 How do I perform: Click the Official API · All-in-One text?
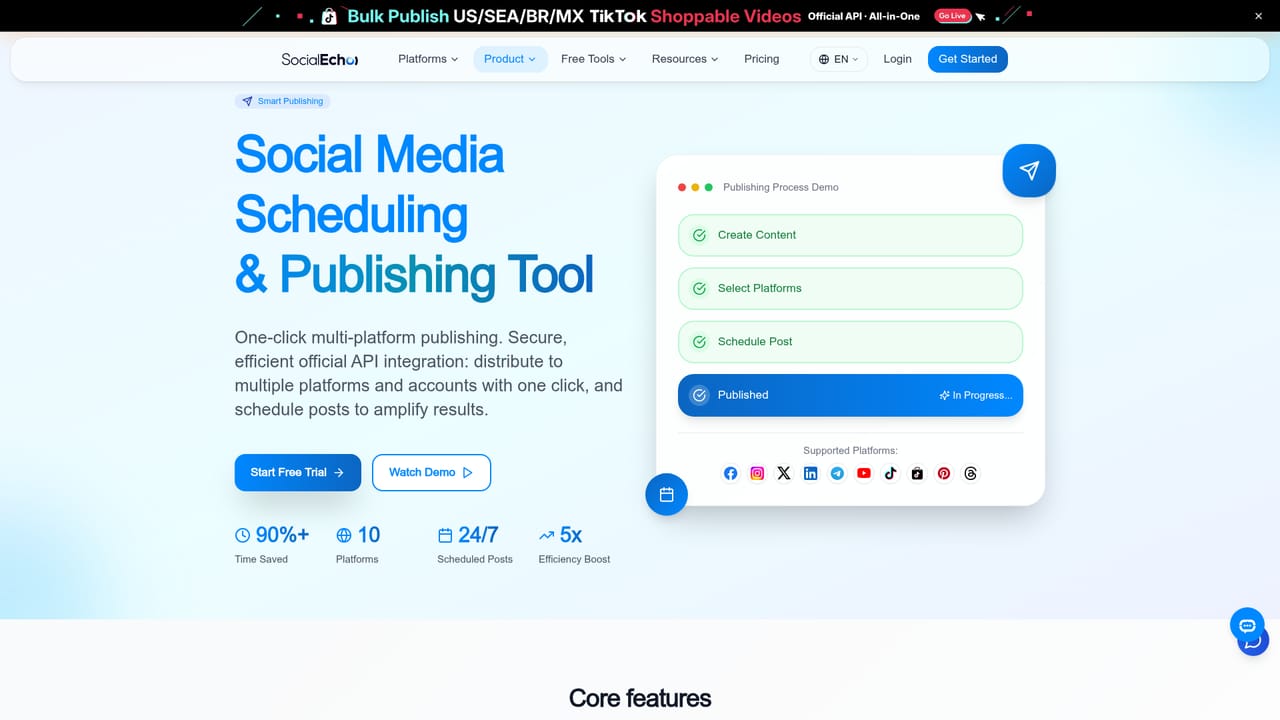pos(864,16)
